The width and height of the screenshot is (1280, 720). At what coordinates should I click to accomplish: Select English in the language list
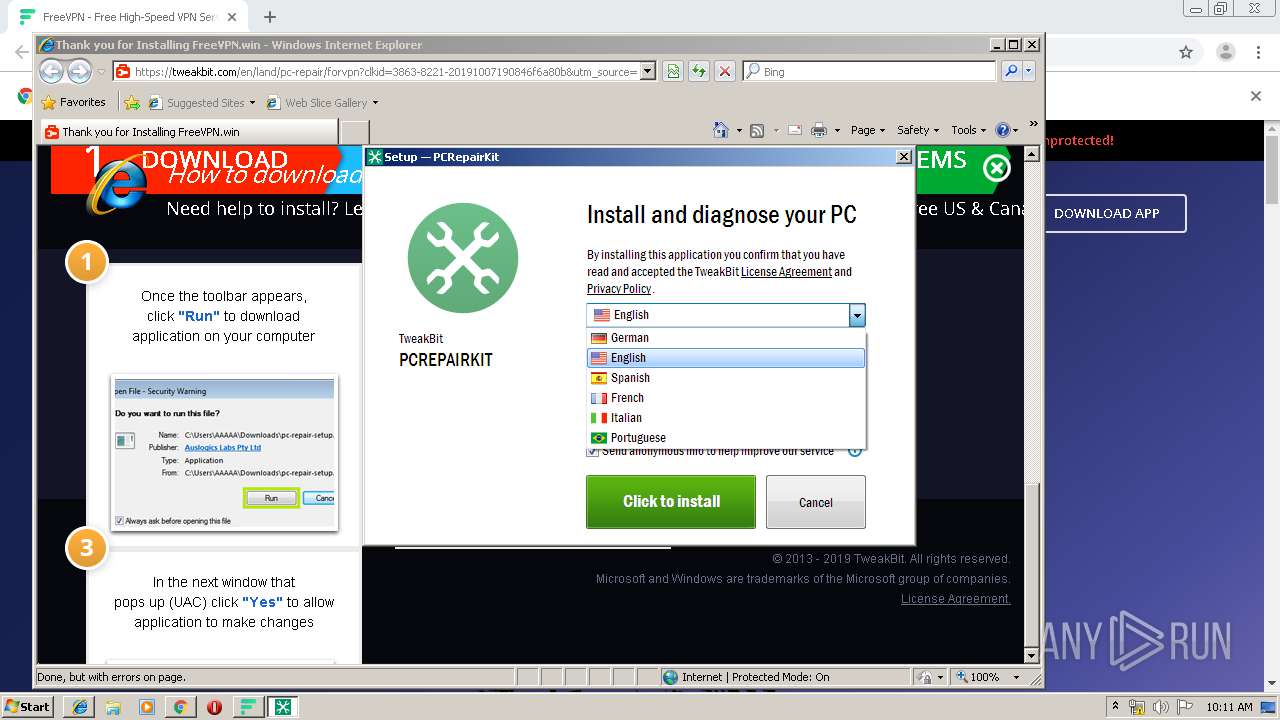point(726,358)
